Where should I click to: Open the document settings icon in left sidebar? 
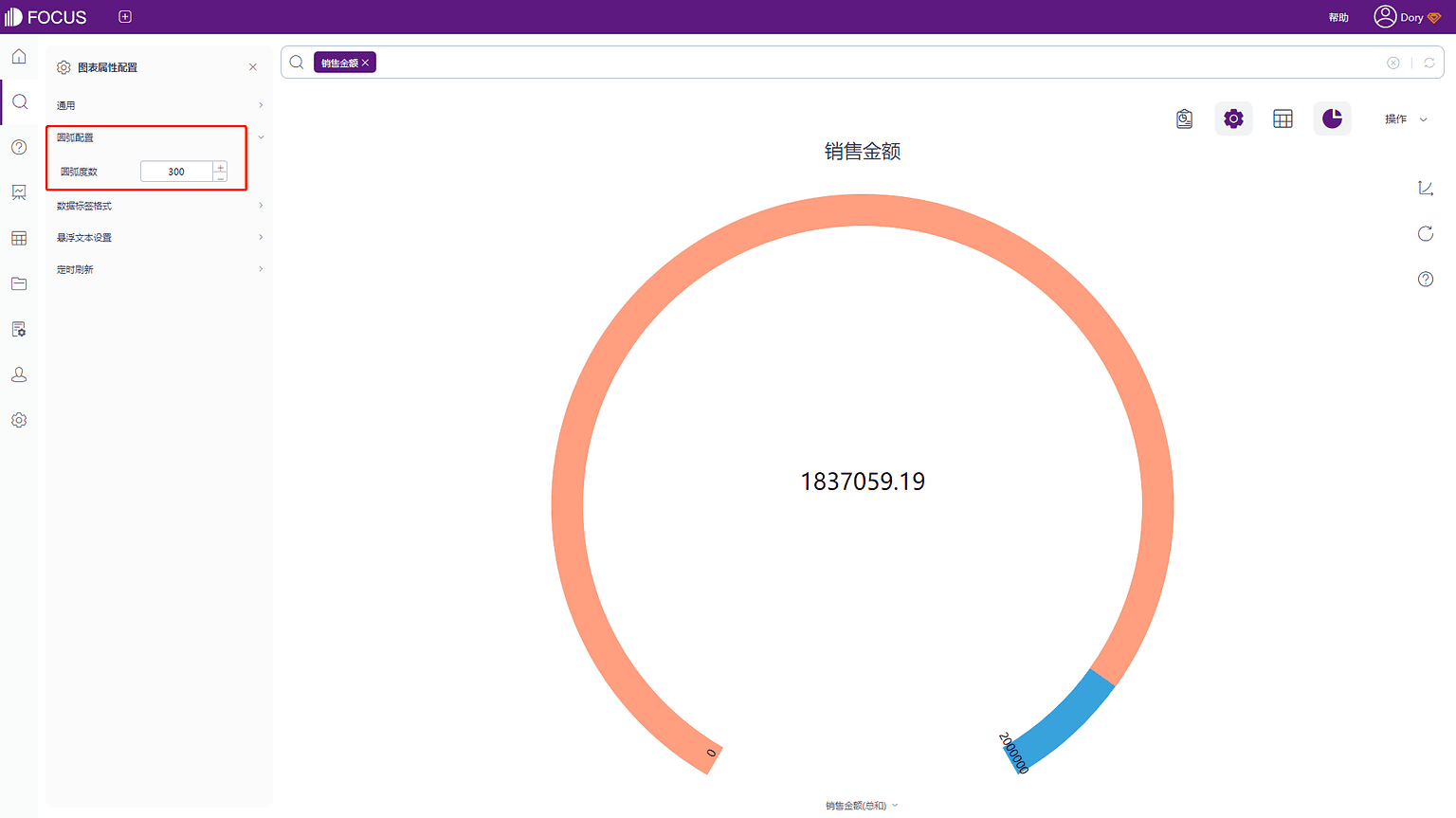click(x=19, y=329)
